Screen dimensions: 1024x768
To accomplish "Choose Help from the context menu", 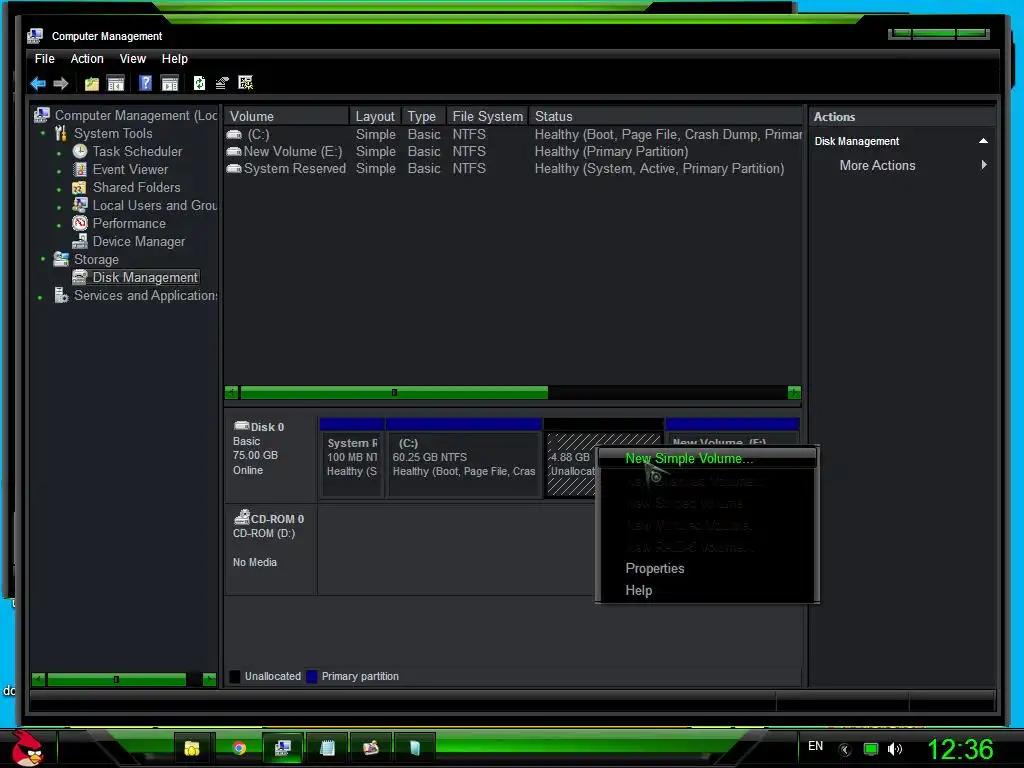I will (707, 590).
